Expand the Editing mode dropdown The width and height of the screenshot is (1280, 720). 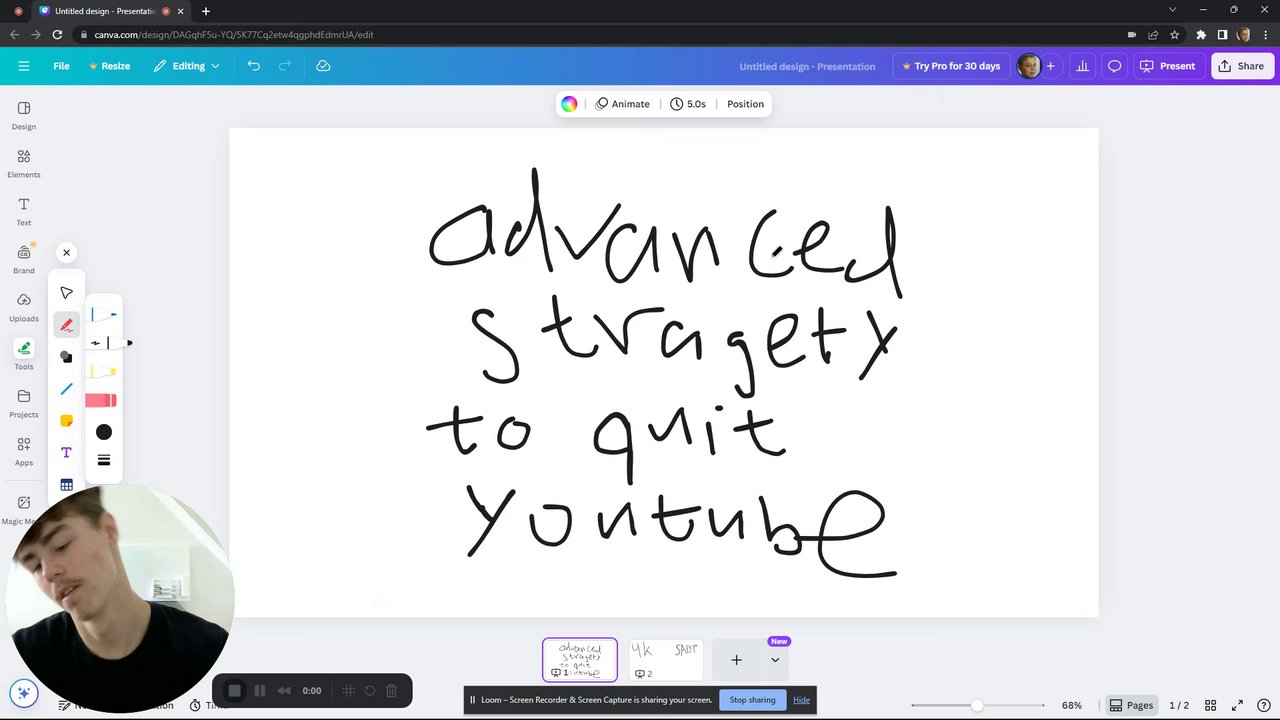[187, 66]
